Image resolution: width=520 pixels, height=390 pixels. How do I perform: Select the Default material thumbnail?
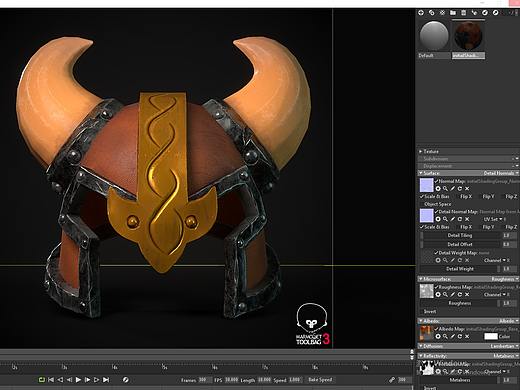coord(434,36)
